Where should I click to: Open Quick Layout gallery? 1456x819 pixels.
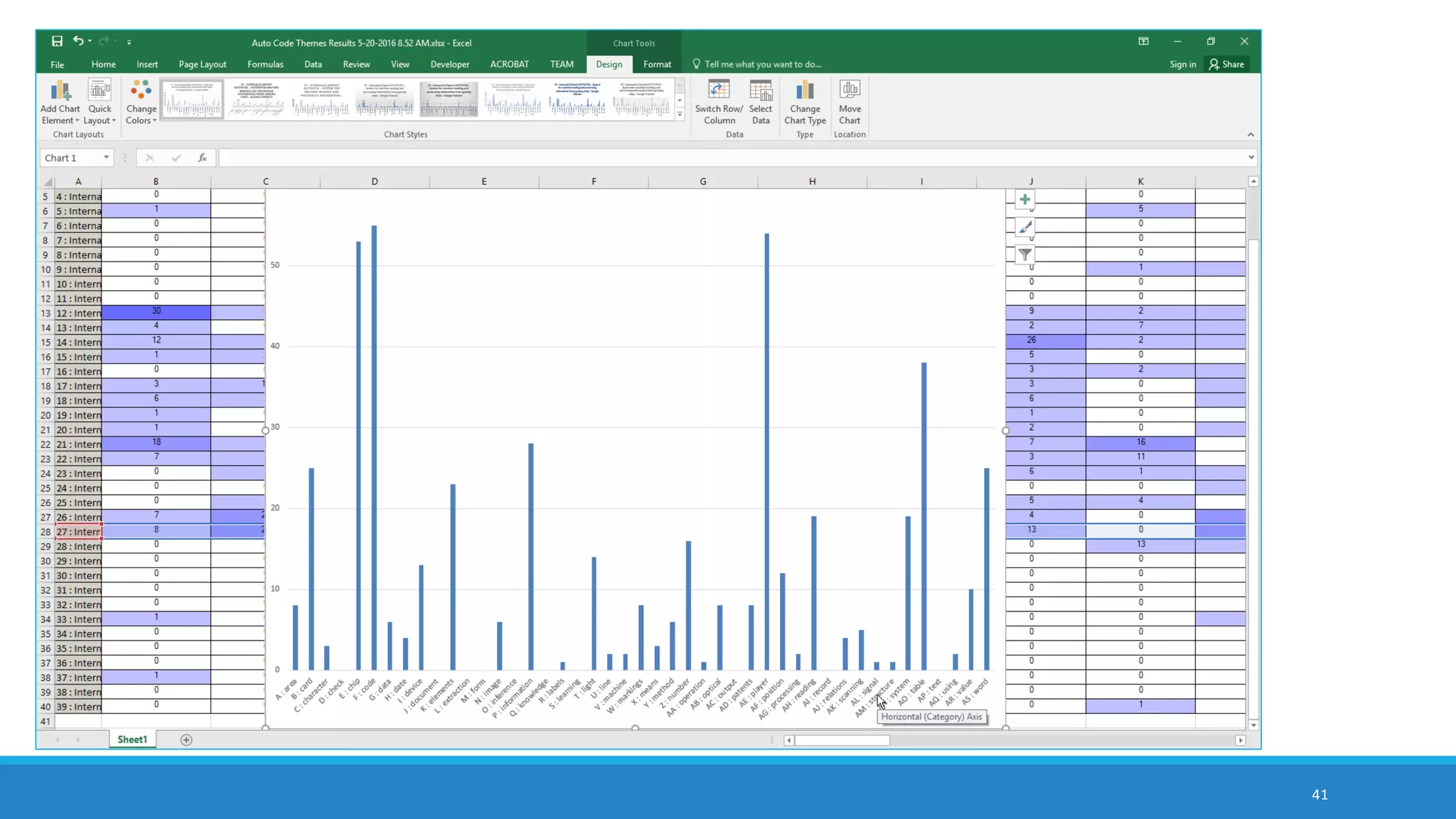100,102
